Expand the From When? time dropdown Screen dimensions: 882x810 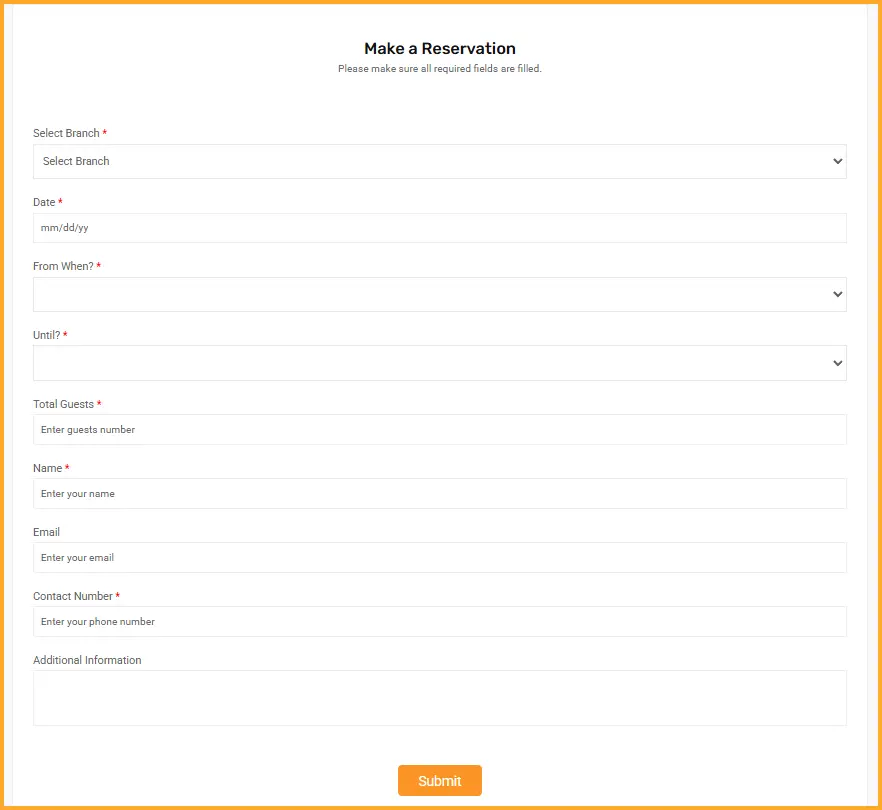click(439, 295)
